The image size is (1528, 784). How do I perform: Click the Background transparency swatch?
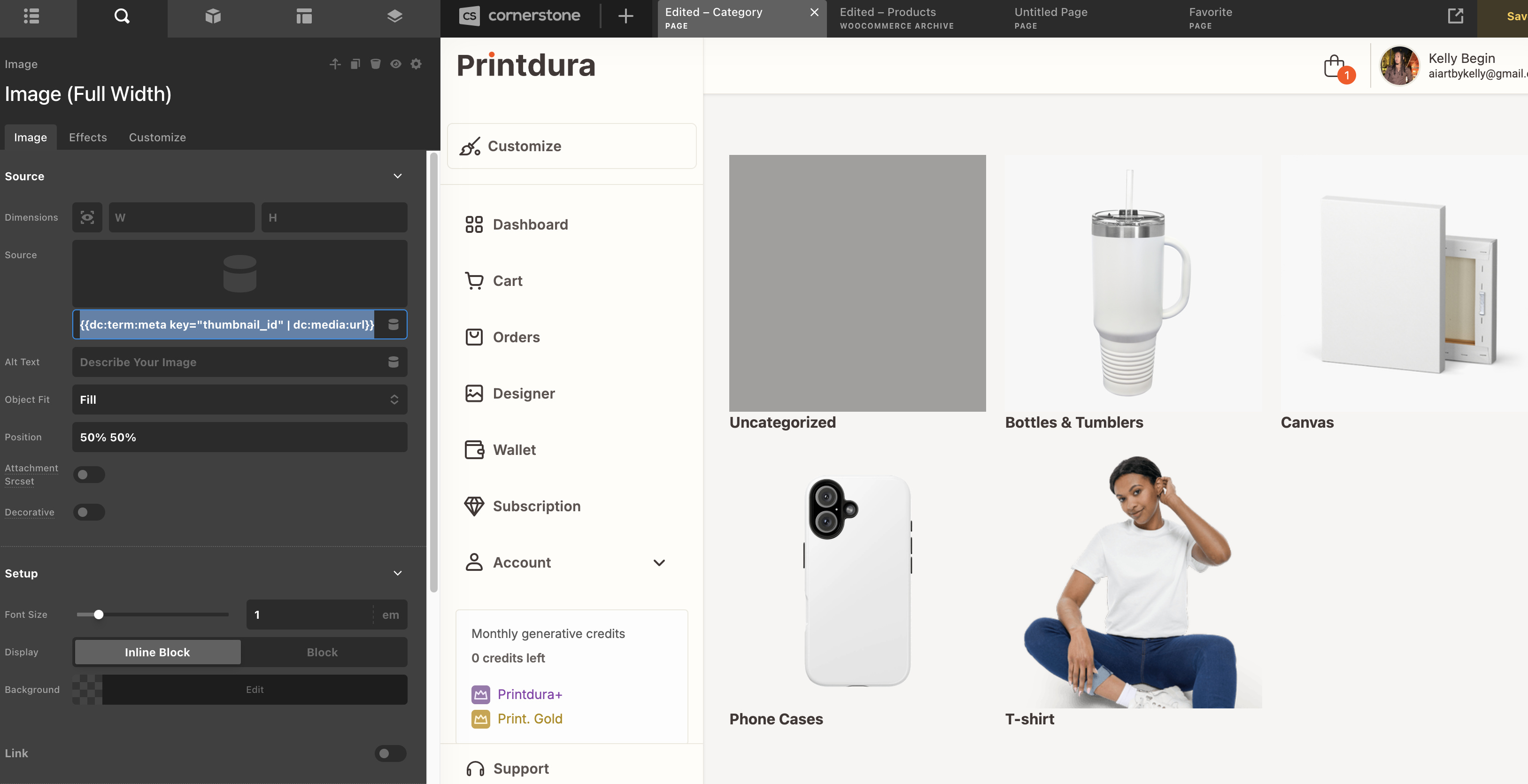pos(87,689)
